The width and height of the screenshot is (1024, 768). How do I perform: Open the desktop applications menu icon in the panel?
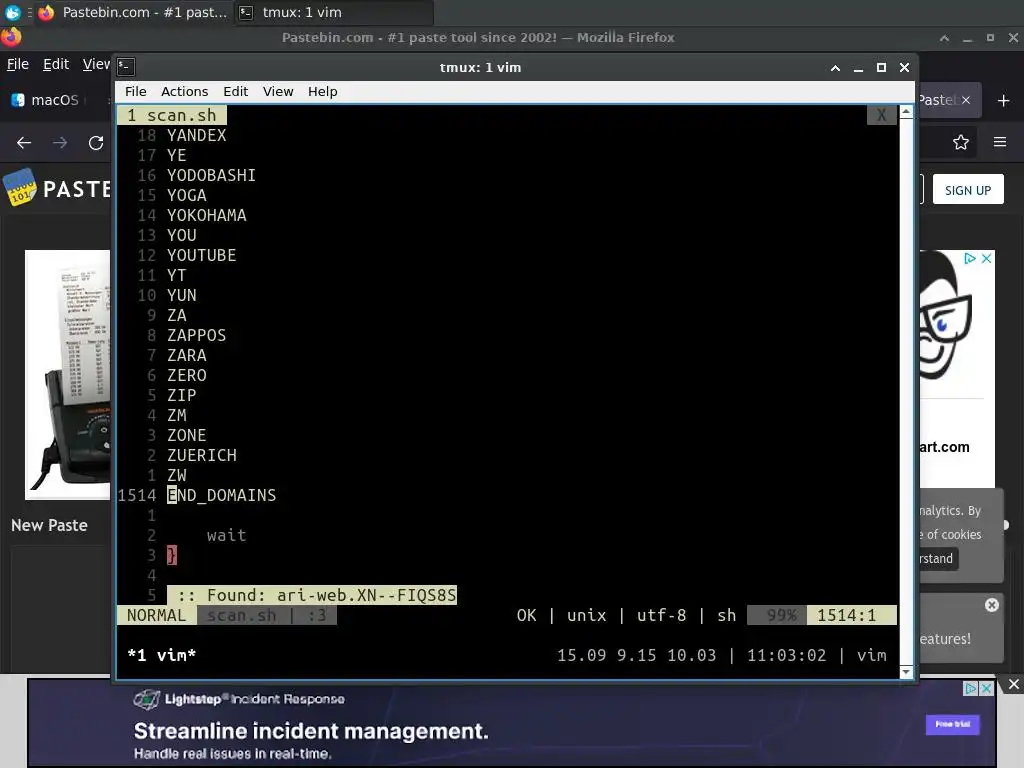click(x=12, y=12)
